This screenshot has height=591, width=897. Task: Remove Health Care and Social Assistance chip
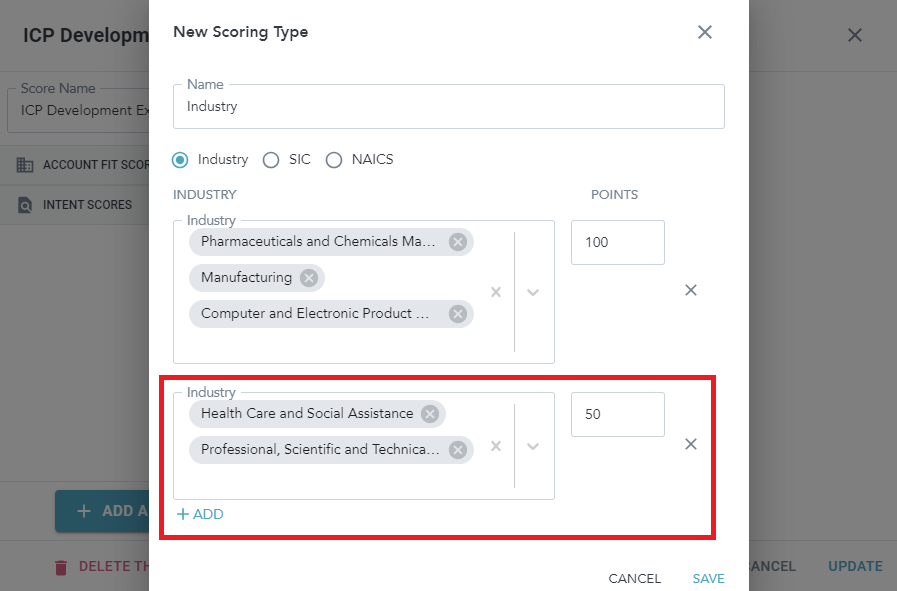(x=430, y=414)
